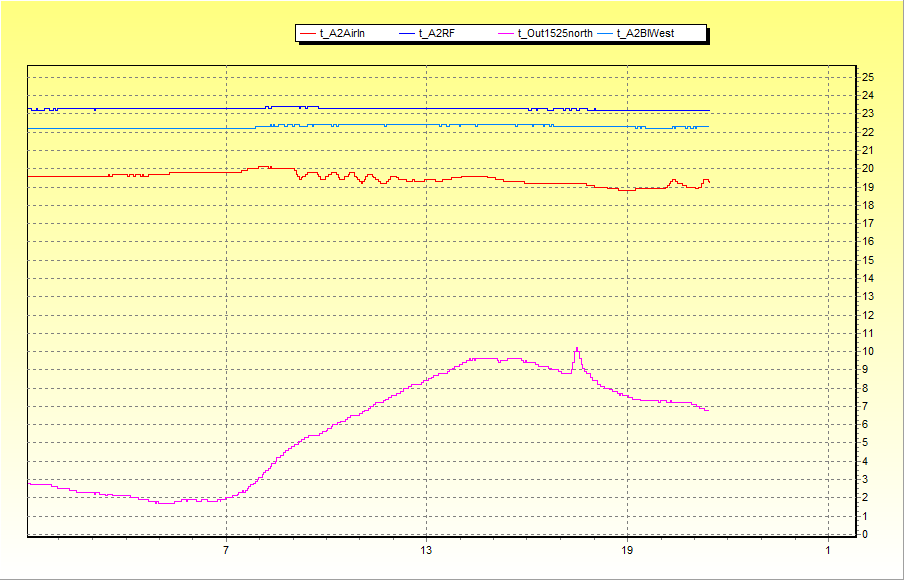Viewport: 904px width, 580px height.
Task: Click the 1 label at x-axis end
Action: pyautogui.click(x=828, y=551)
